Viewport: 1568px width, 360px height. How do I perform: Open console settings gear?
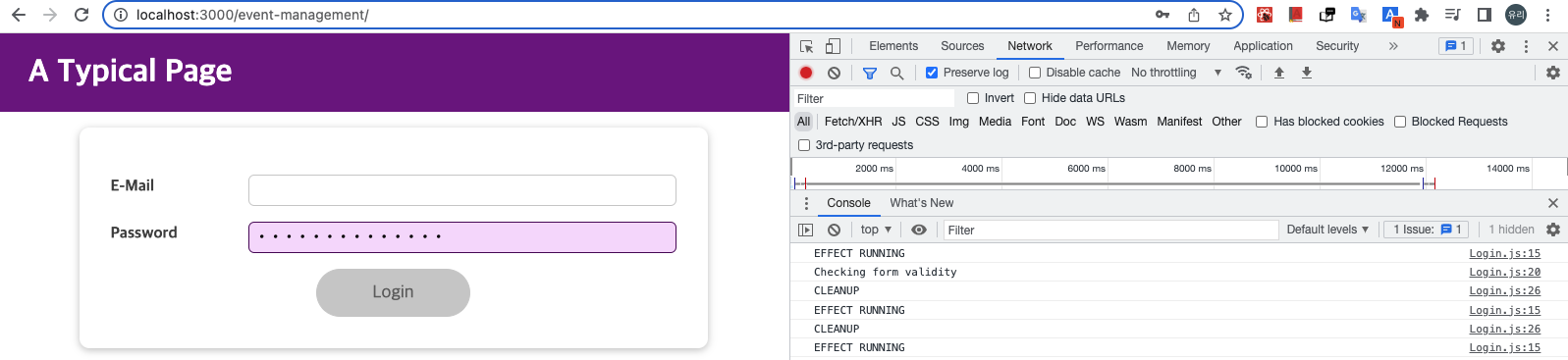coord(1553,230)
